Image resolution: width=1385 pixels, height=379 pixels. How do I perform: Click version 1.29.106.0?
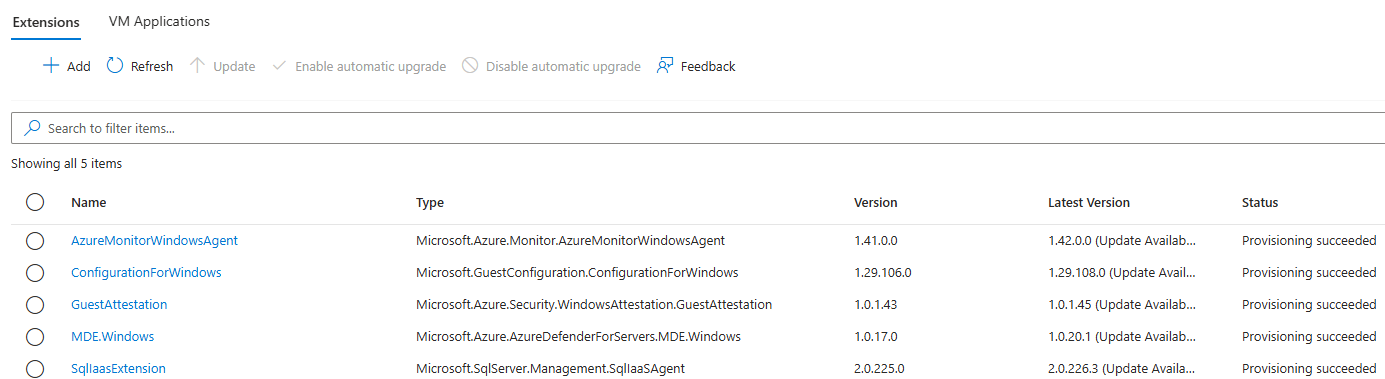pos(883,272)
